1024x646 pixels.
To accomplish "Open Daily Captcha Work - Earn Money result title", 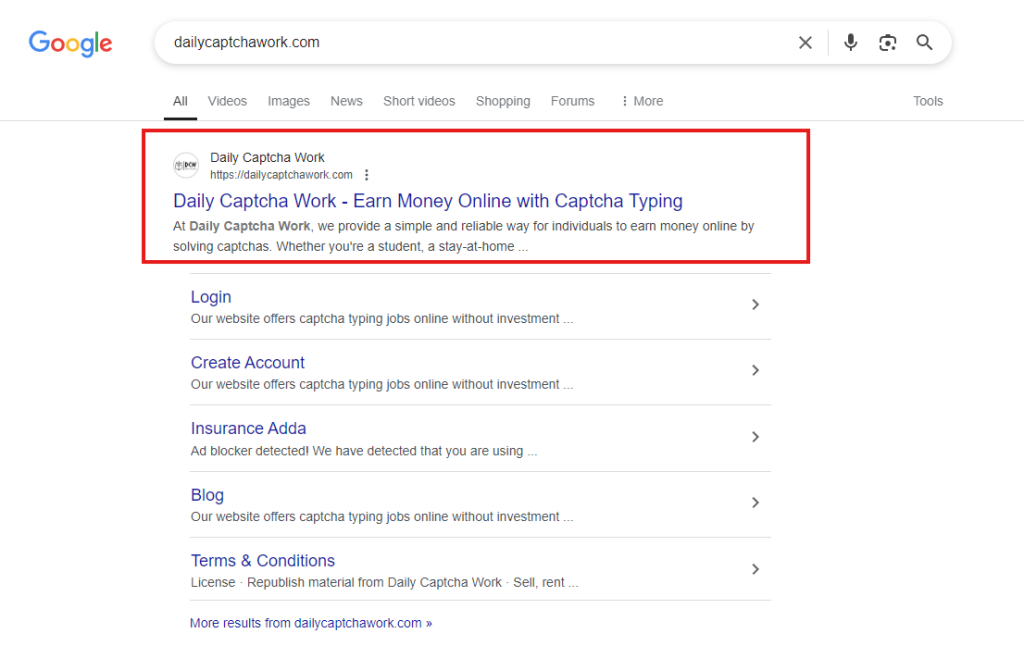I will [428, 201].
